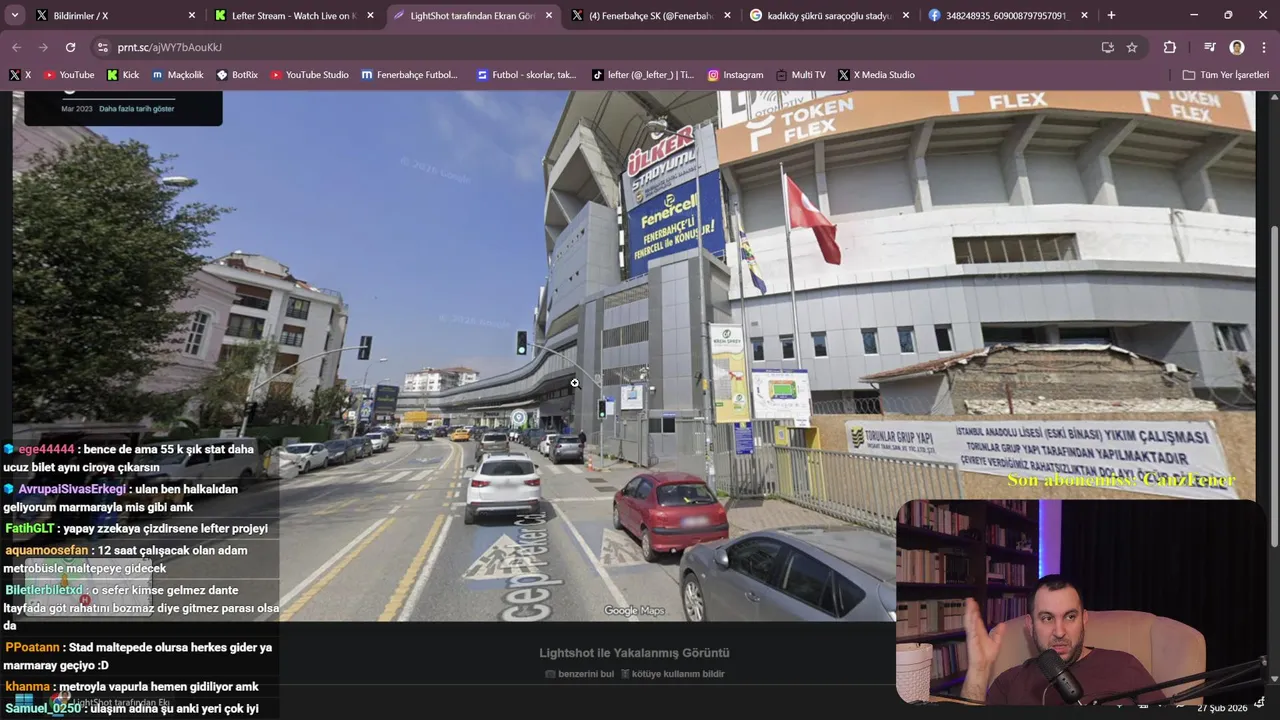Open the taskbar notification icon

coord(1260,704)
